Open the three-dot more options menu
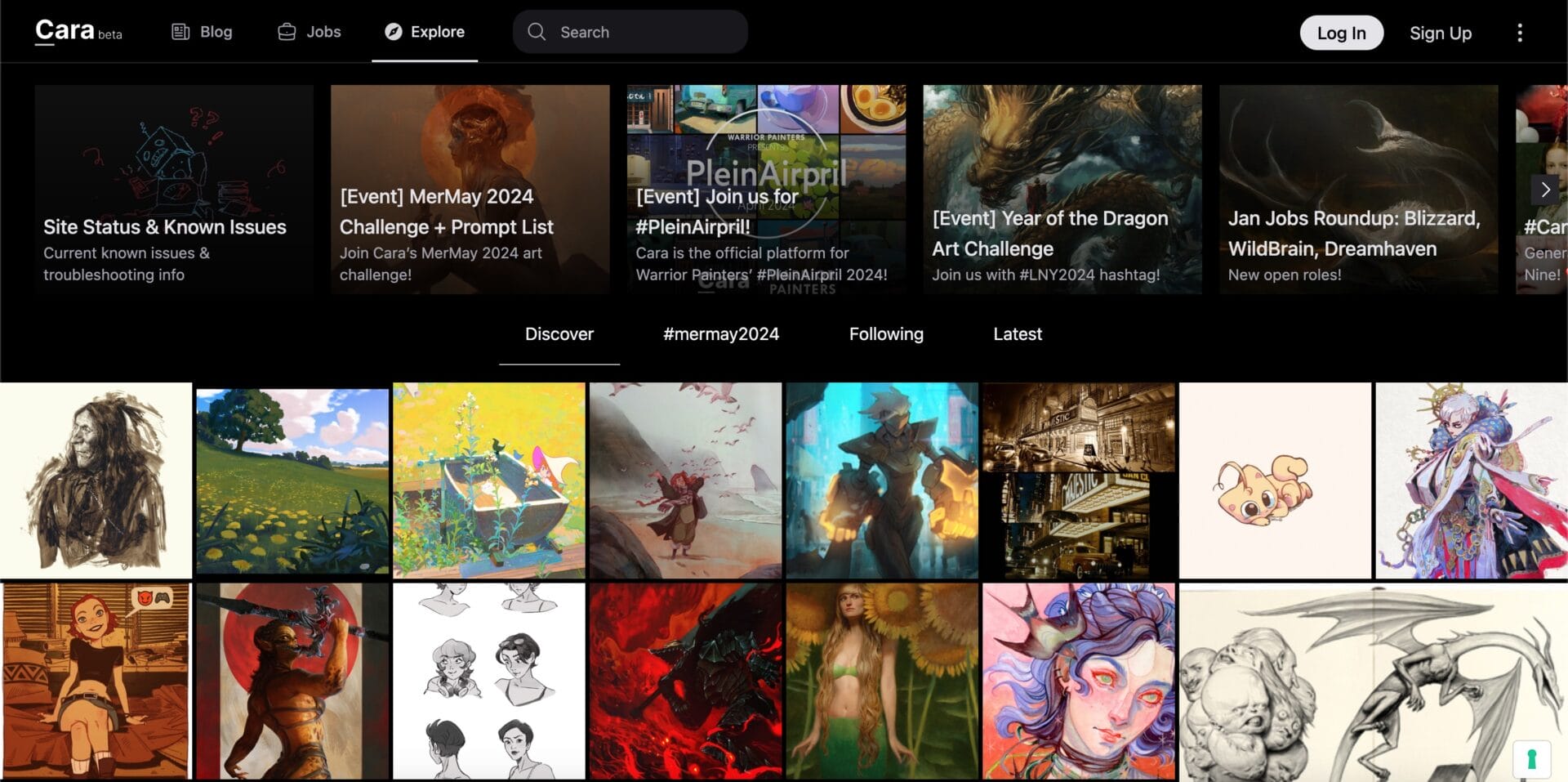 click(x=1519, y=33)
